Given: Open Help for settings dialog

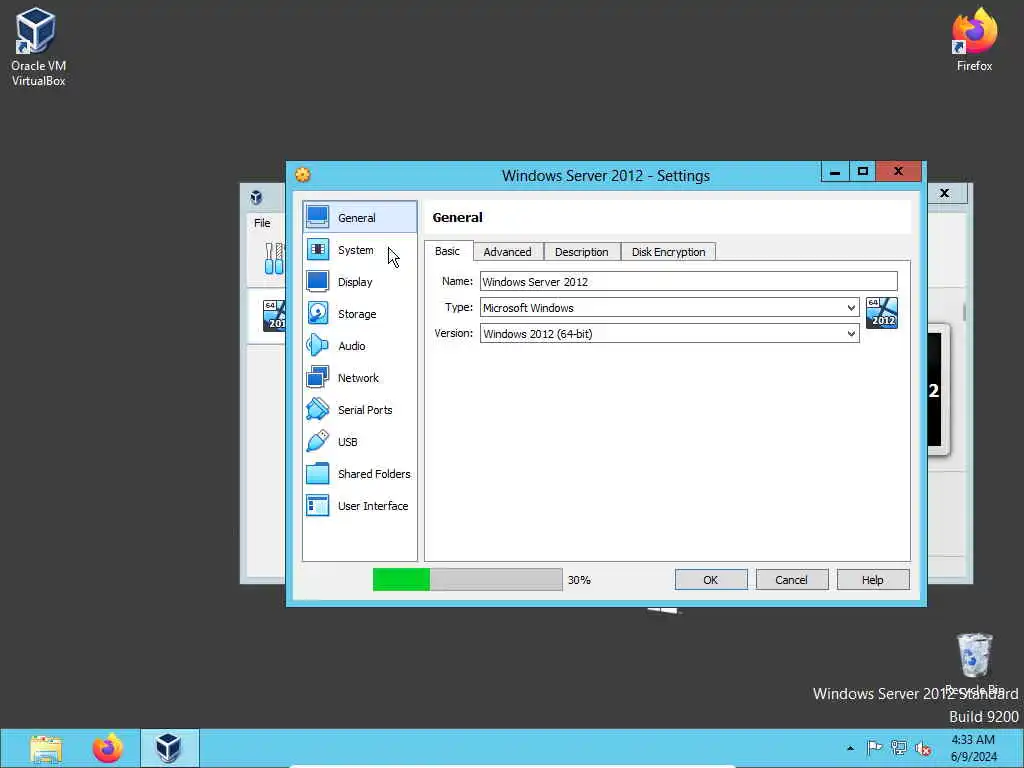Looking at the screenshot, I should 872,580.
